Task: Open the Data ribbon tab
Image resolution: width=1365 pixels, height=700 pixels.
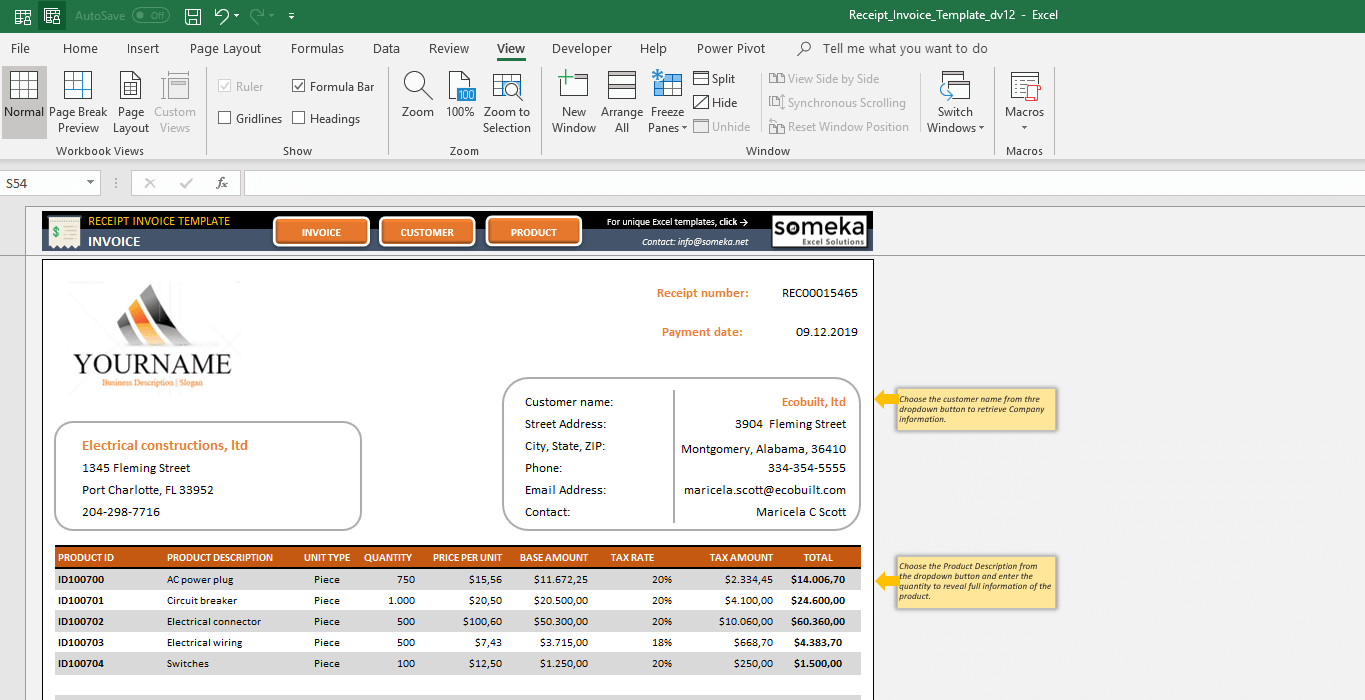Action: 386,48
